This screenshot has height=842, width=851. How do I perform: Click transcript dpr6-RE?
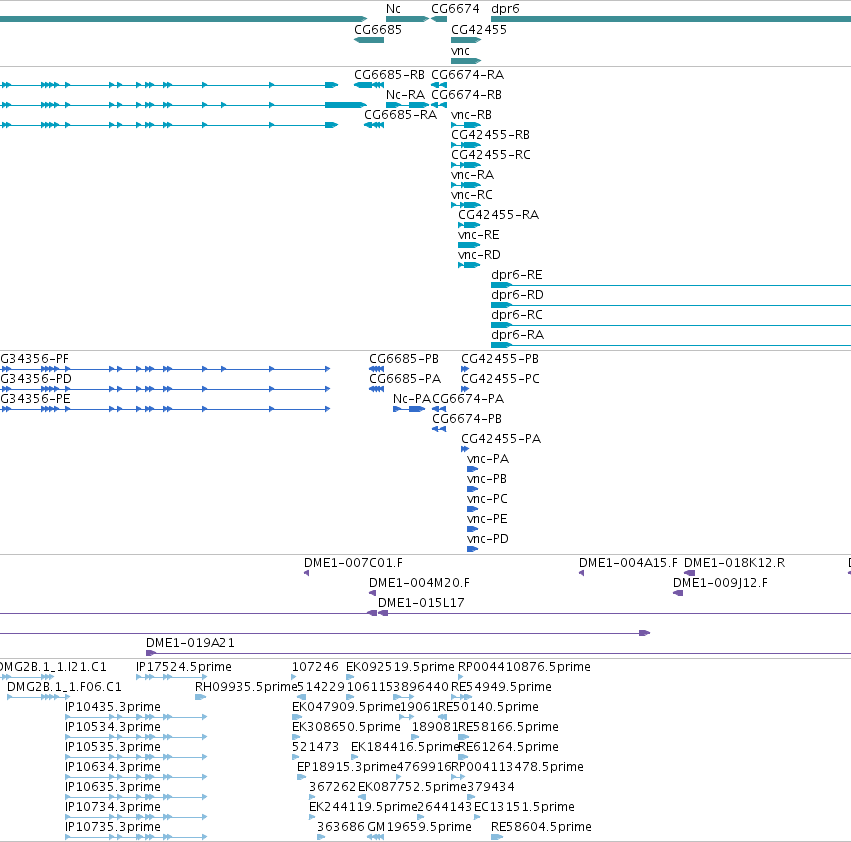tap(516, 275)
